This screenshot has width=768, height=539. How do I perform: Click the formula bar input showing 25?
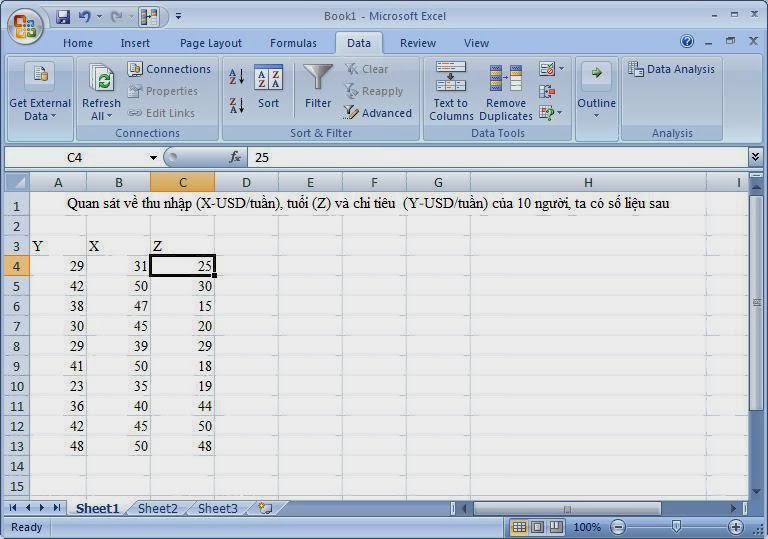[498, 157]
